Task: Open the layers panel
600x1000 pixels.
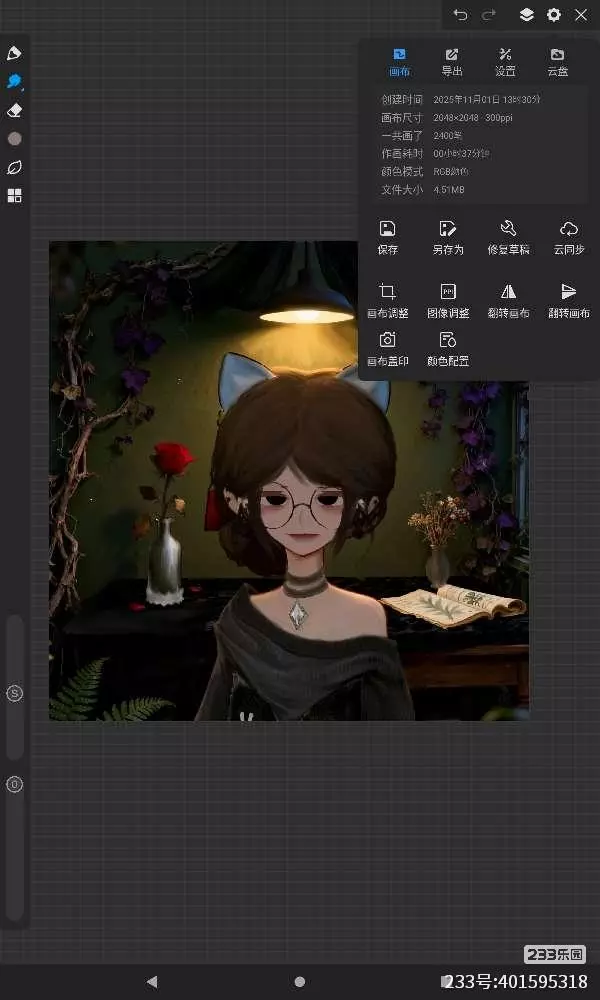Action: [x=526, y=15]
